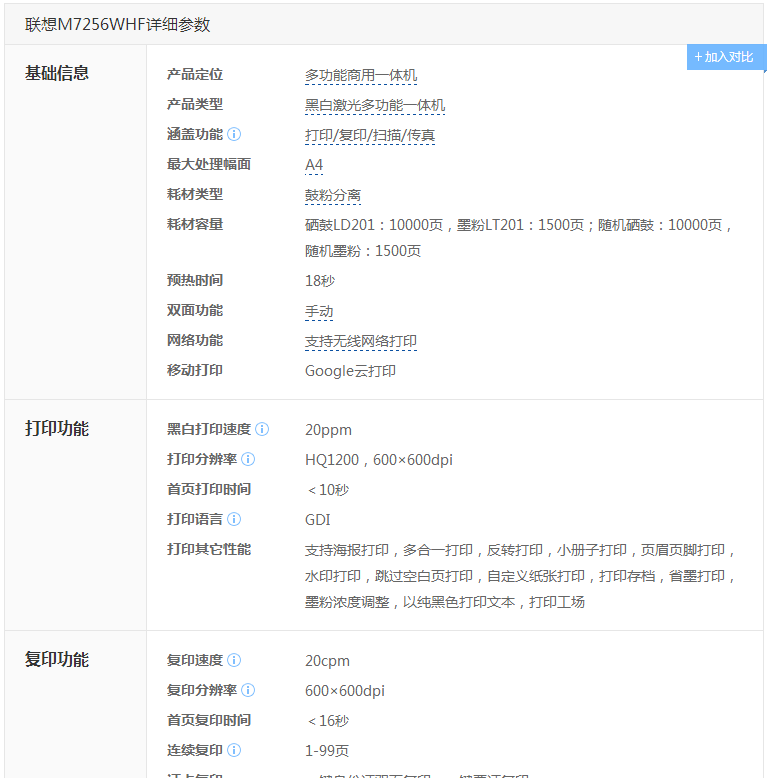Select the 联想M7256WHF详细参数 heading

click(x=118, y=24)
